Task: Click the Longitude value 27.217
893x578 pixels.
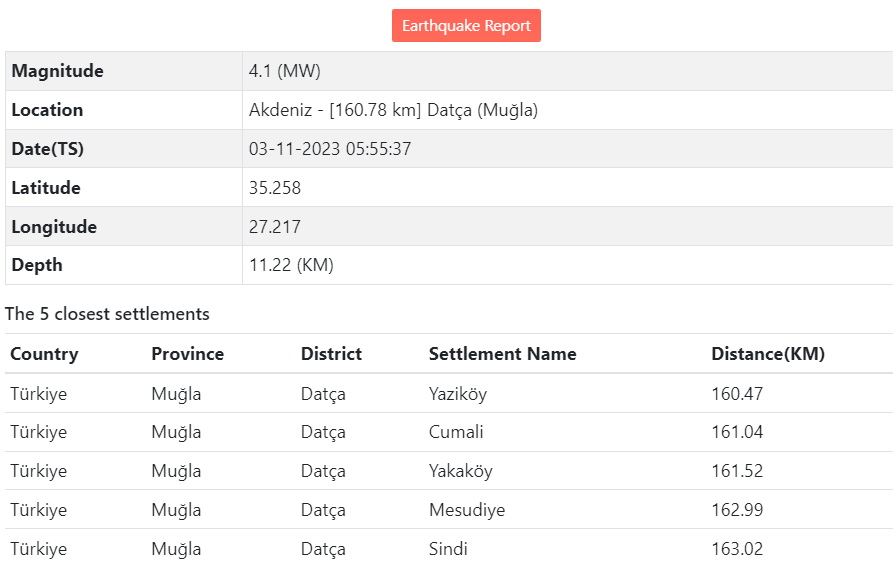Action: click(x=275, y=227)
